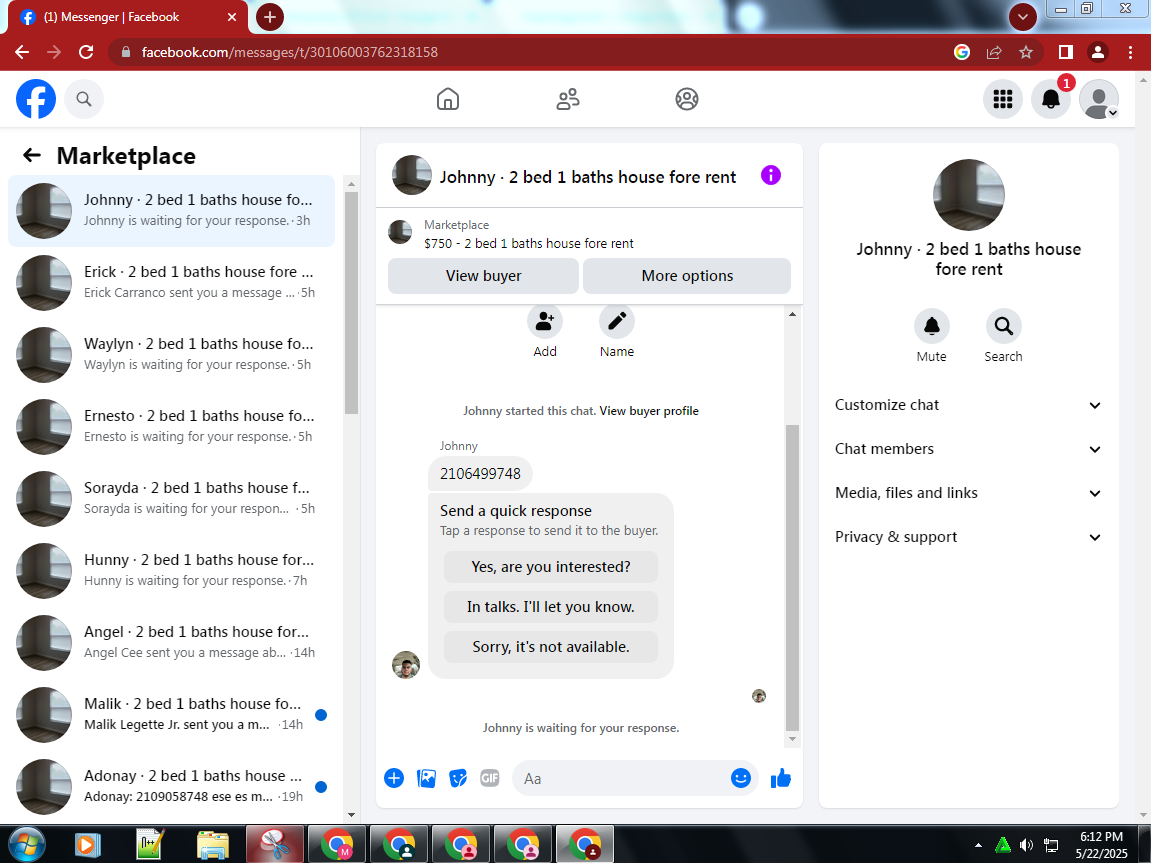
Task: Click the Google icon in address bar
Action: (x=962, y=52)
